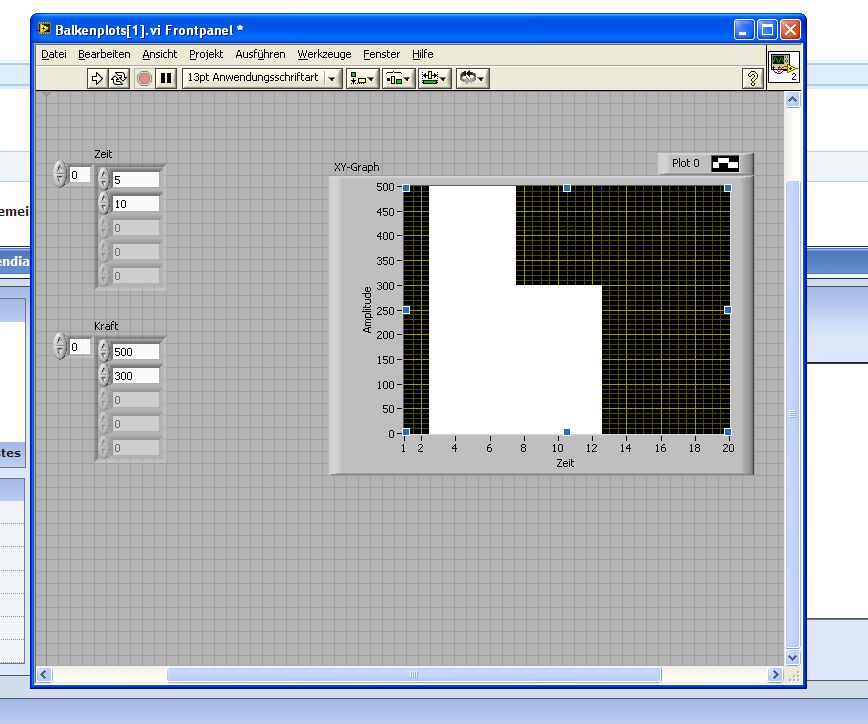
Task: Click the VI icon pane thumbnail
Action: [x=784, y=67]
